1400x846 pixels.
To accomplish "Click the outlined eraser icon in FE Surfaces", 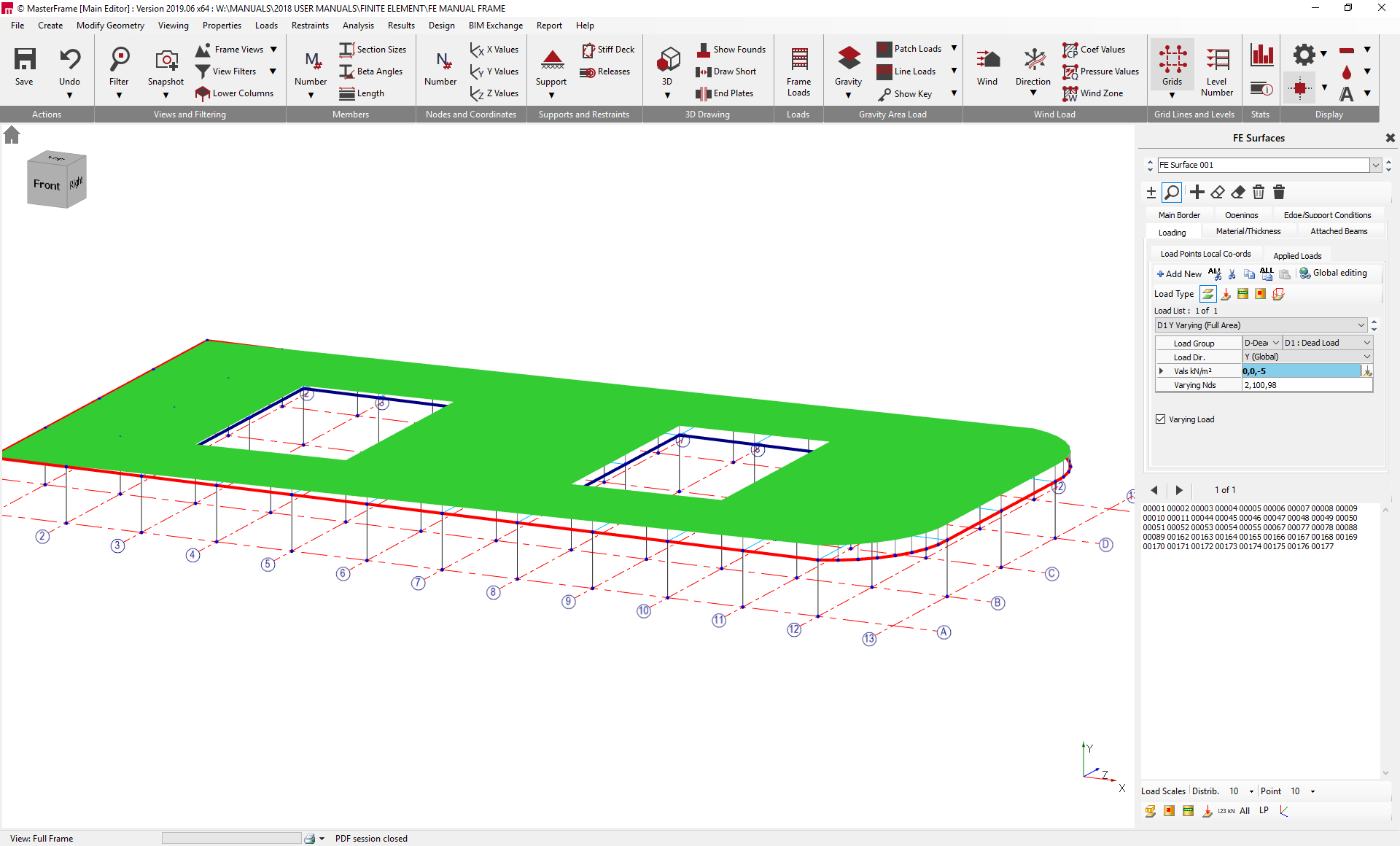I will (x=1218, y=193).
